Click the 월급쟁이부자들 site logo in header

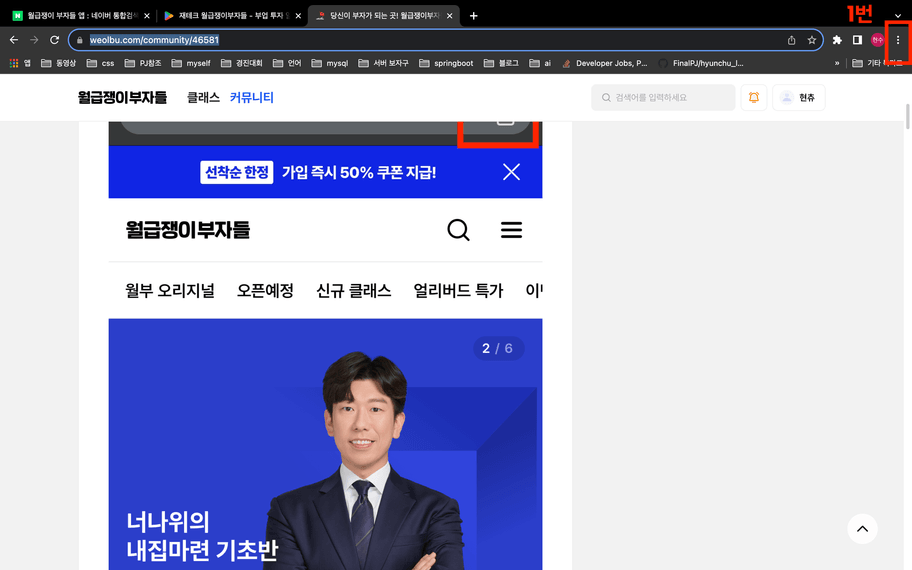click(x=122, y=97)
